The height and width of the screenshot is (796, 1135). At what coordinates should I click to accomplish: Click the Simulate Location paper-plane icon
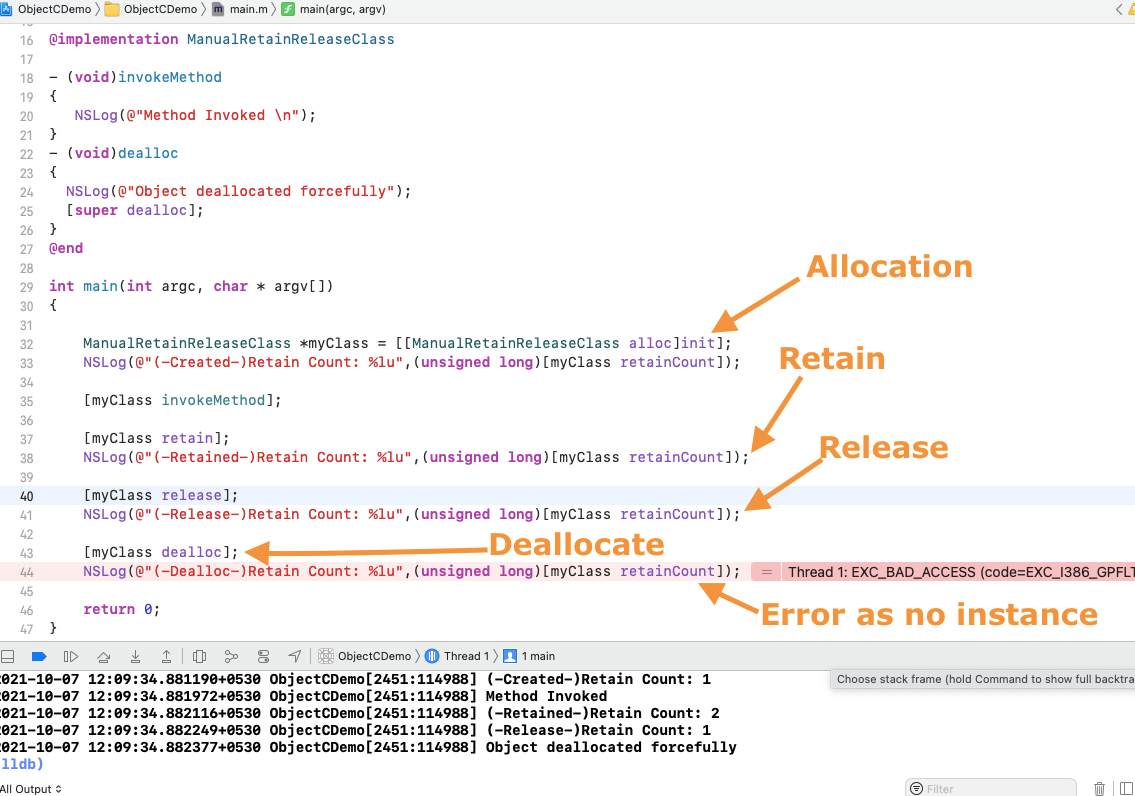tap(294, 656)
